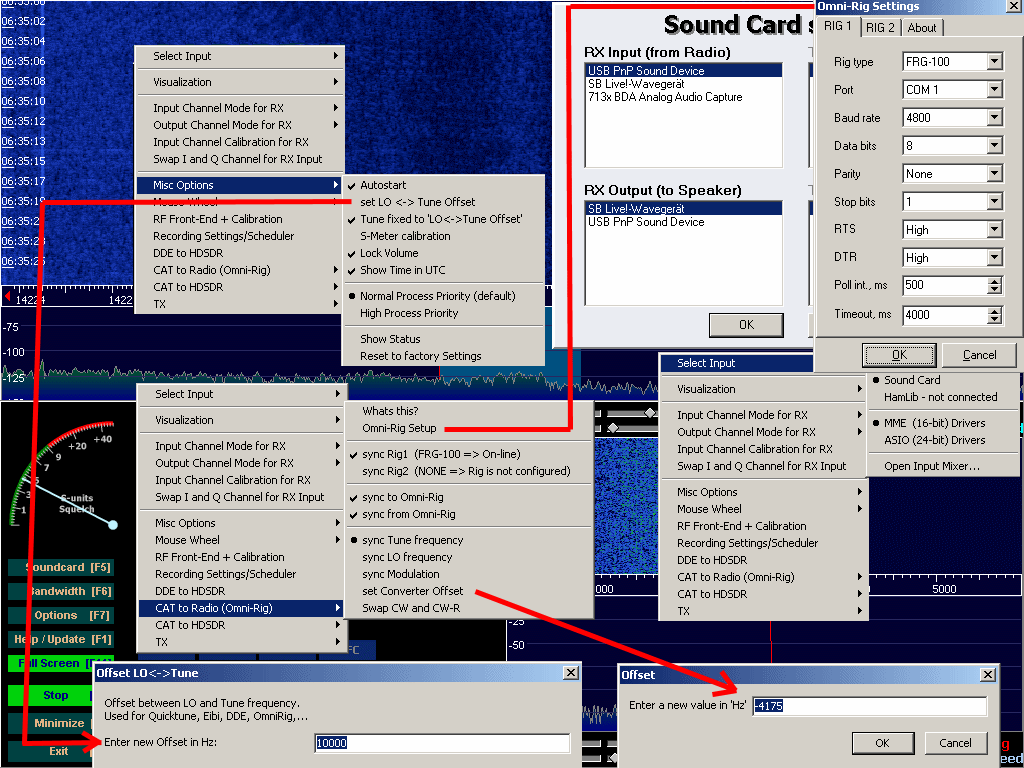
Task: Close the Offset LO<->Tune dialog
Action: [570, 674]
